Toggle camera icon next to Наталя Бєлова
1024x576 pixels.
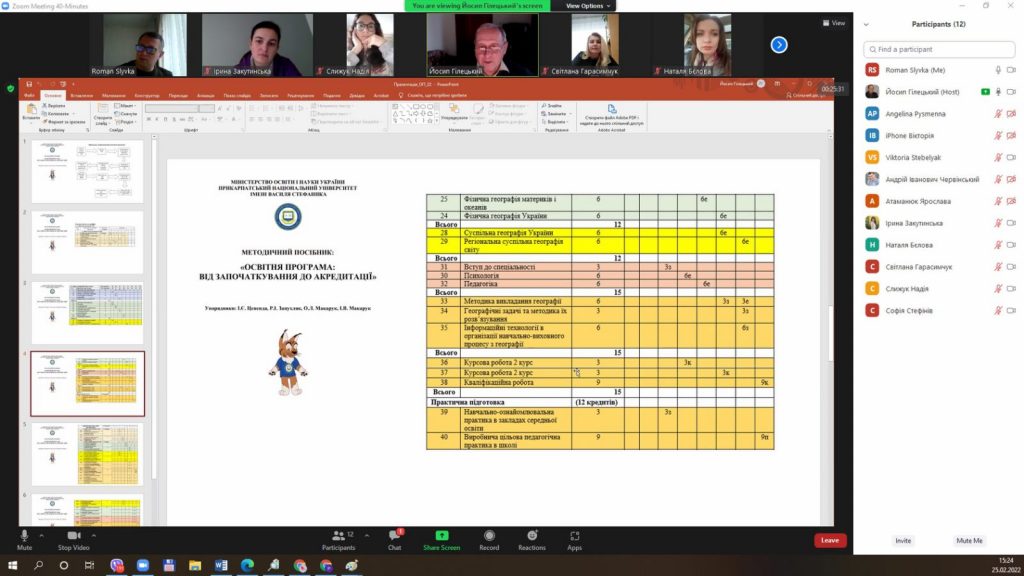pos(1011,245)
